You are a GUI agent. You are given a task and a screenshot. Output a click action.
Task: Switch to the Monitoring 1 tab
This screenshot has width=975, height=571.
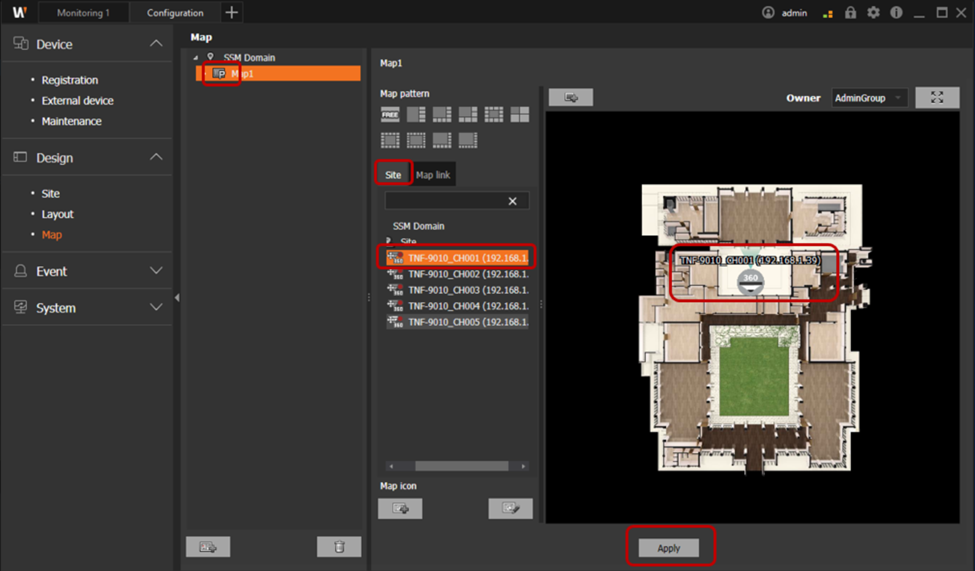coord(84,13)
